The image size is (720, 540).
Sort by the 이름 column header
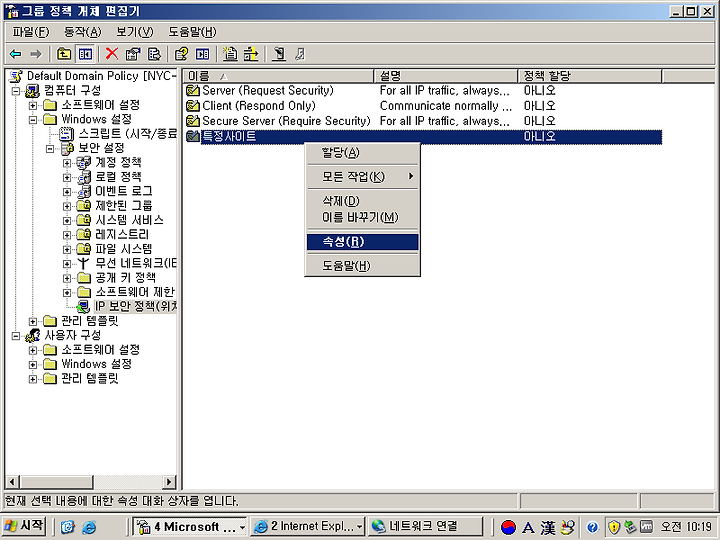[278, 76]
